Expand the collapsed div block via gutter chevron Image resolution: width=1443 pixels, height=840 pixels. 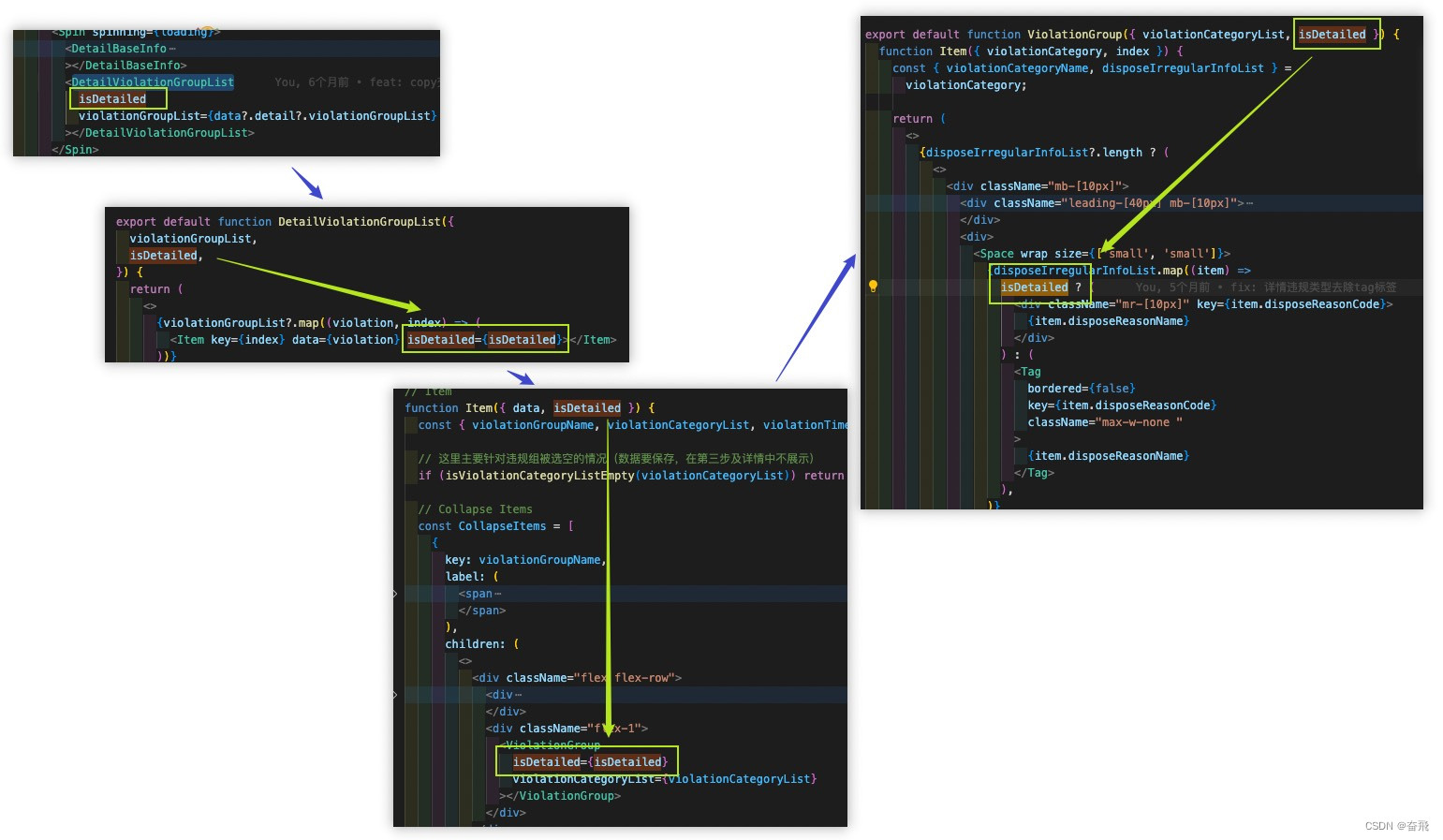(x=394, y=695)
